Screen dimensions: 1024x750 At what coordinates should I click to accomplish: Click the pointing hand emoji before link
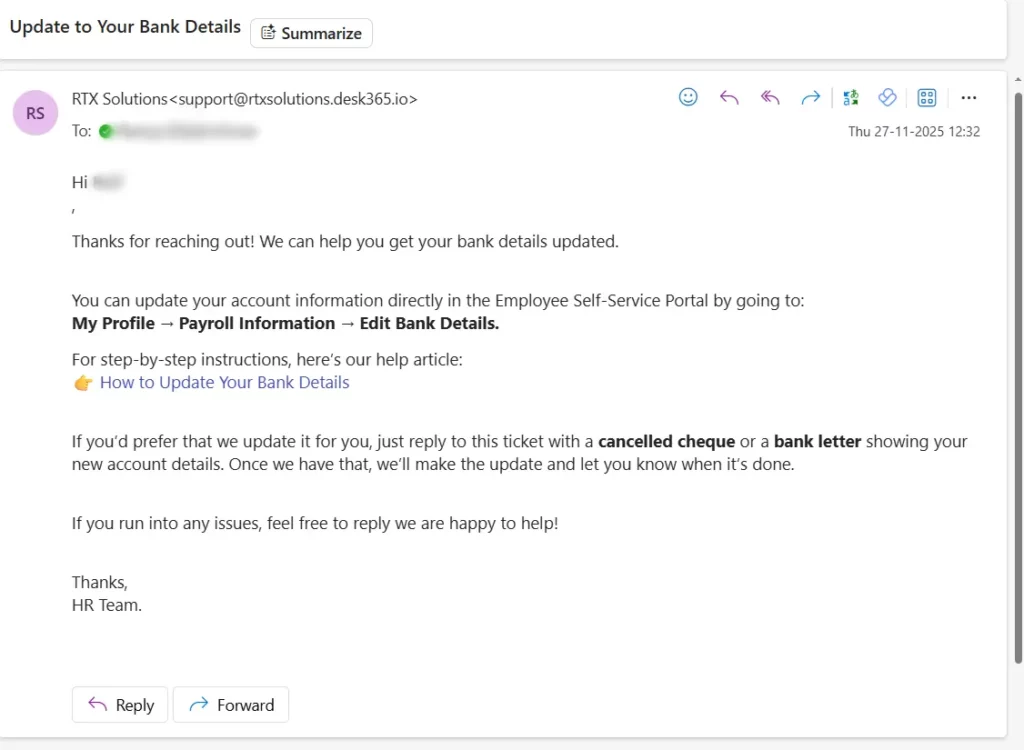click(x=83, y=383)
